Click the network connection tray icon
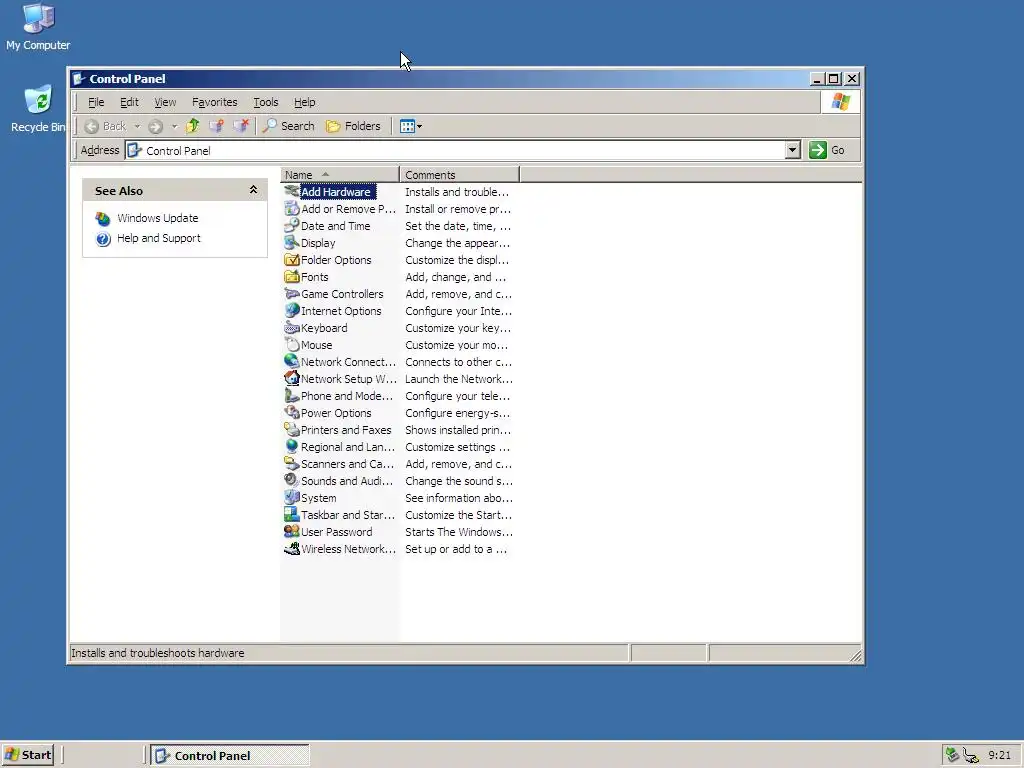Image resolution: width=1024 pixels, height=768 pixels. 971,756
